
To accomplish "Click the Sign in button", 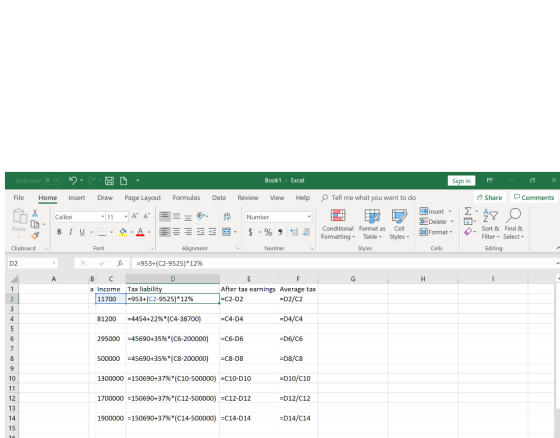I will 461,181.
